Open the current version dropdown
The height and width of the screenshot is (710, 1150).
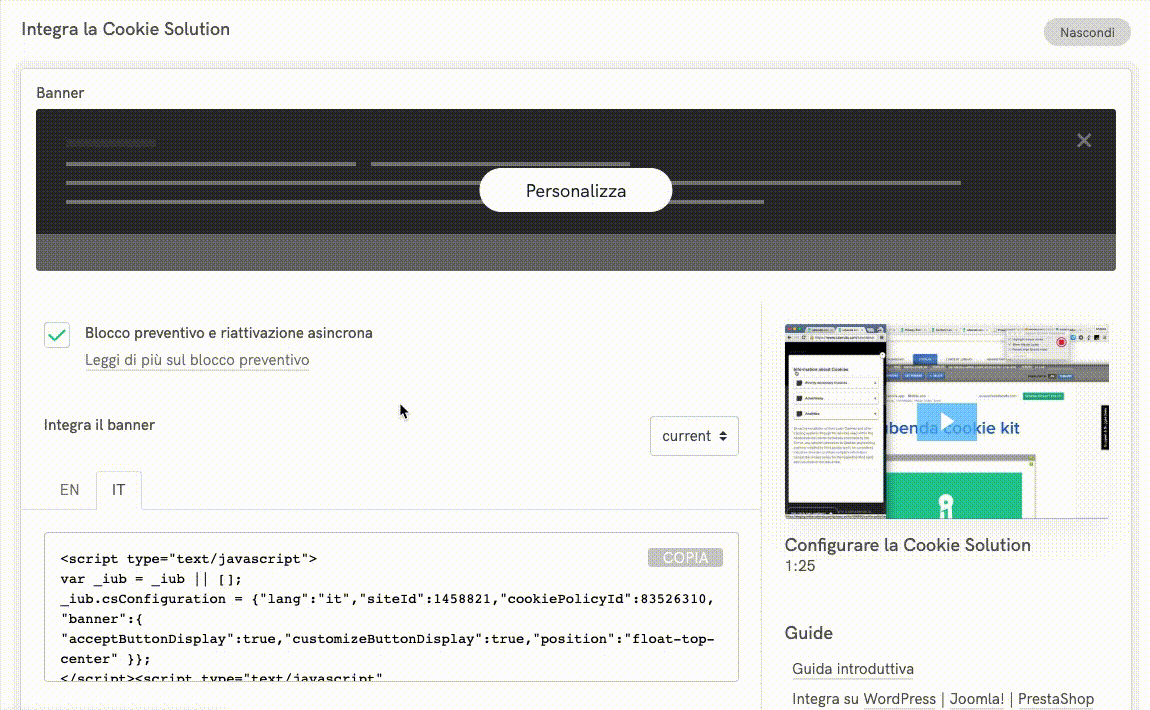pyautogui.click(x=694, y=436)
